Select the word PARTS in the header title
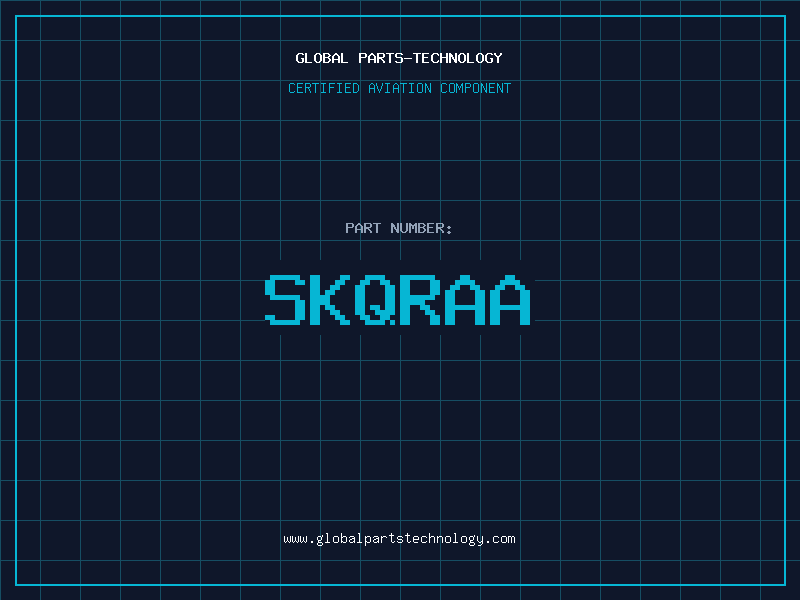 click(381, 58)
